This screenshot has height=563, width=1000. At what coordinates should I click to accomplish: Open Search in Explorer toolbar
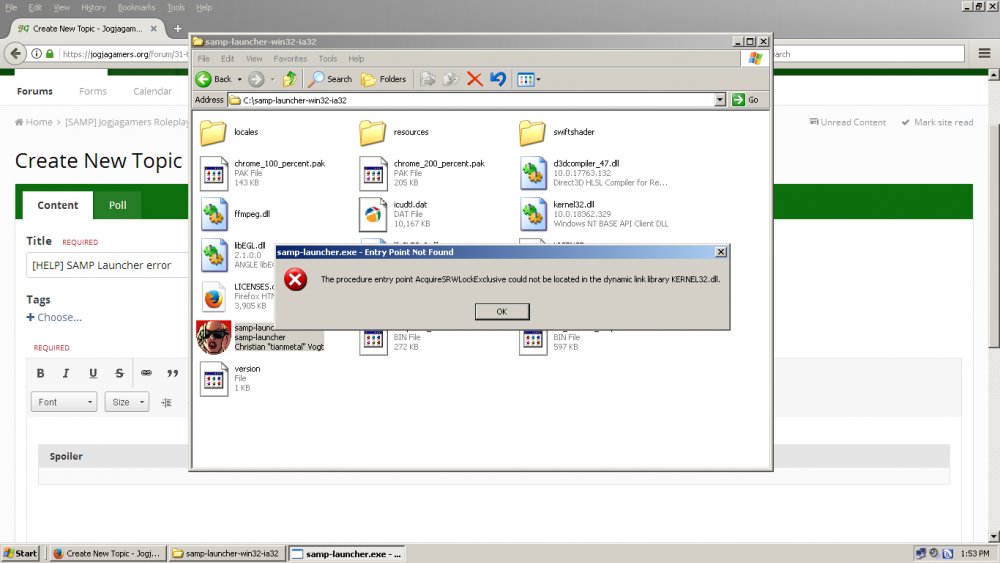330,79
